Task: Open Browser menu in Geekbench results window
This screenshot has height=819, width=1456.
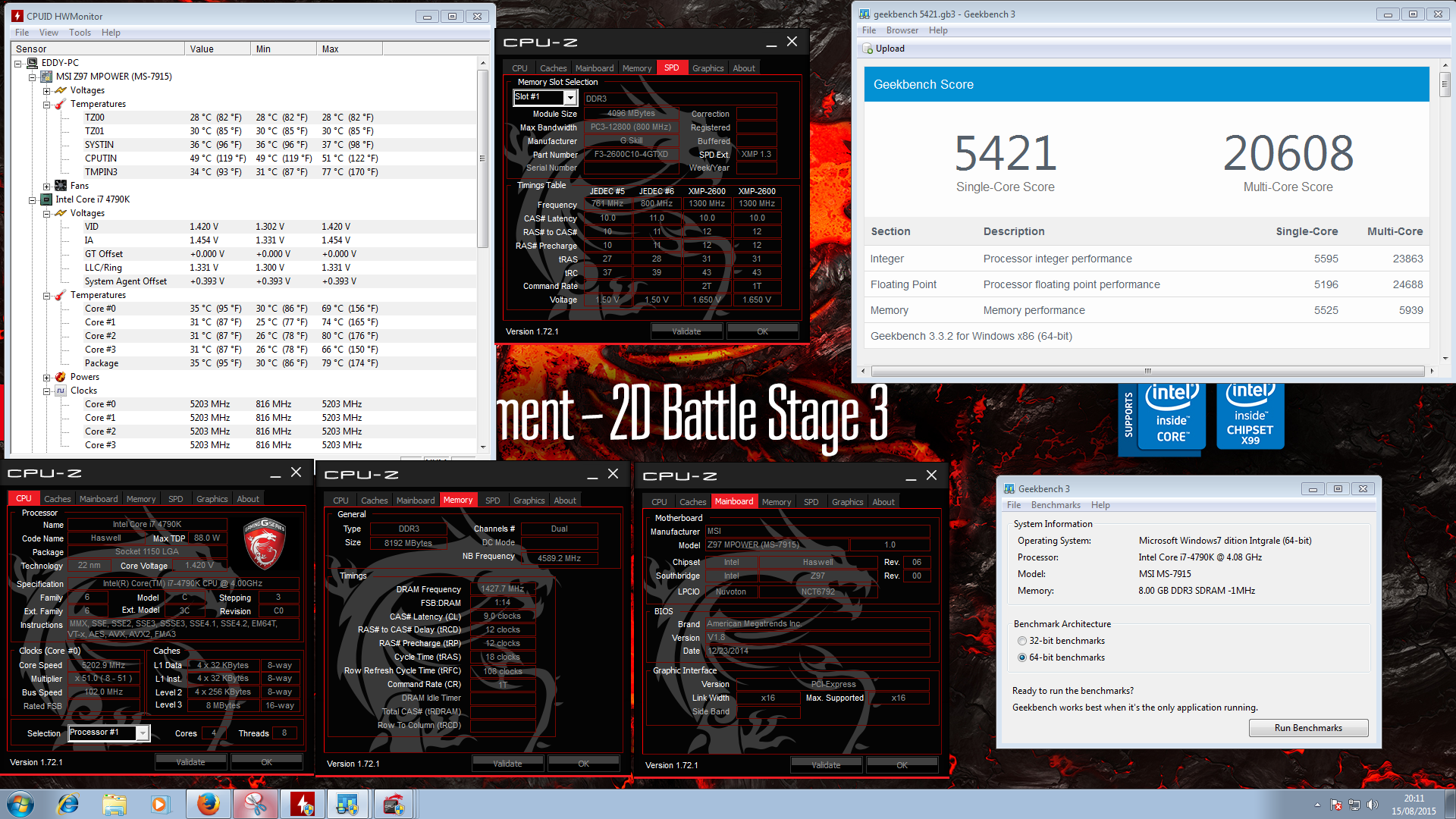Action: [x=902, y=30]
